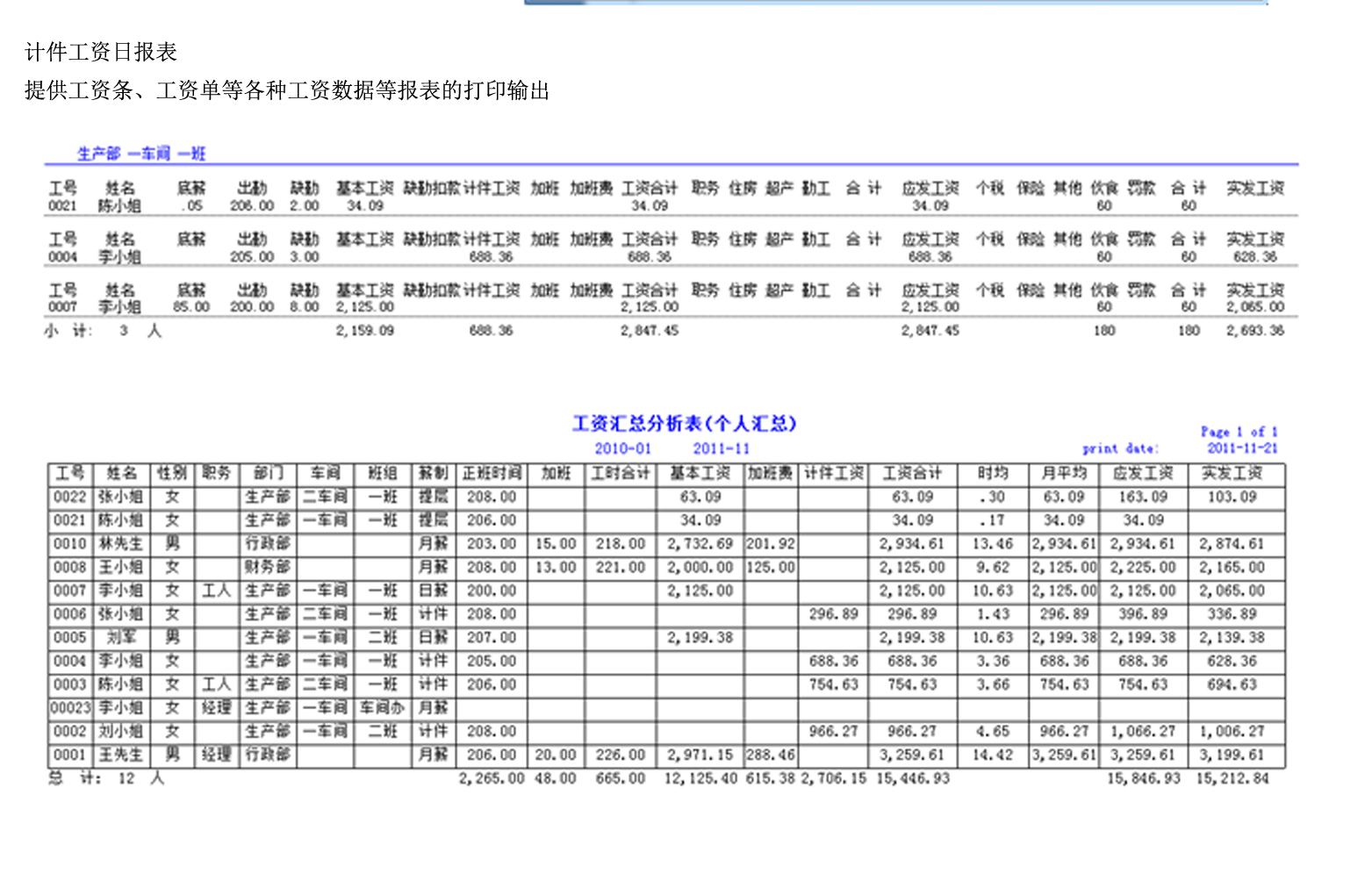Click the "Page 1 of 1" indicator
1372x874 pixels.
coord(1239,432)
